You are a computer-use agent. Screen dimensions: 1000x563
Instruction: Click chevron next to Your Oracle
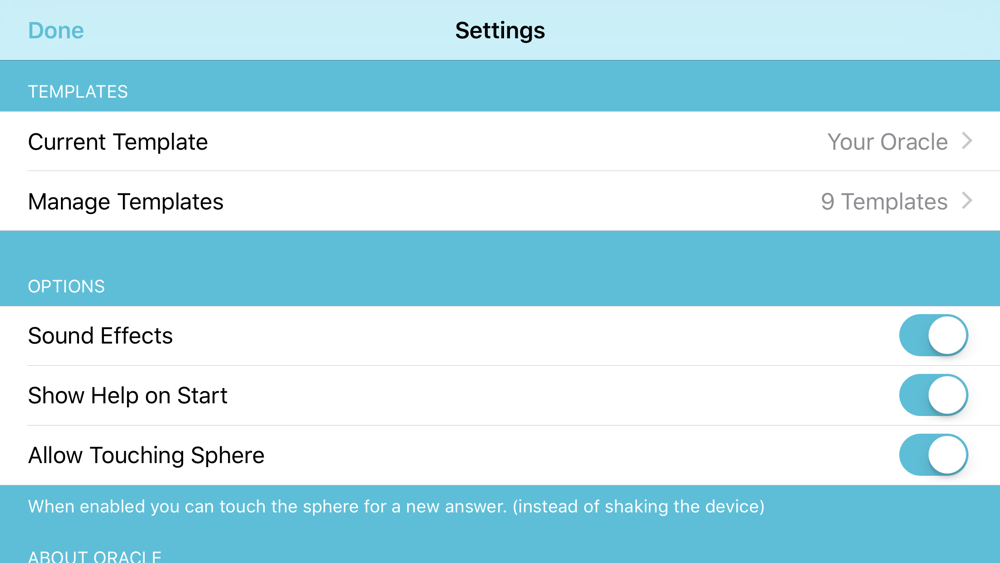coord(967,141)
